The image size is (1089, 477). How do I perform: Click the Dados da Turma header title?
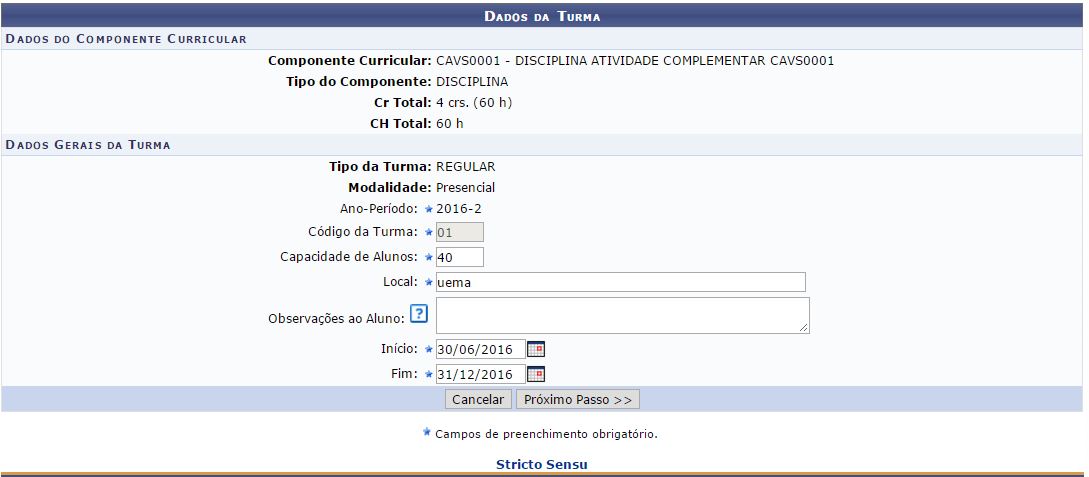point(542,17)
